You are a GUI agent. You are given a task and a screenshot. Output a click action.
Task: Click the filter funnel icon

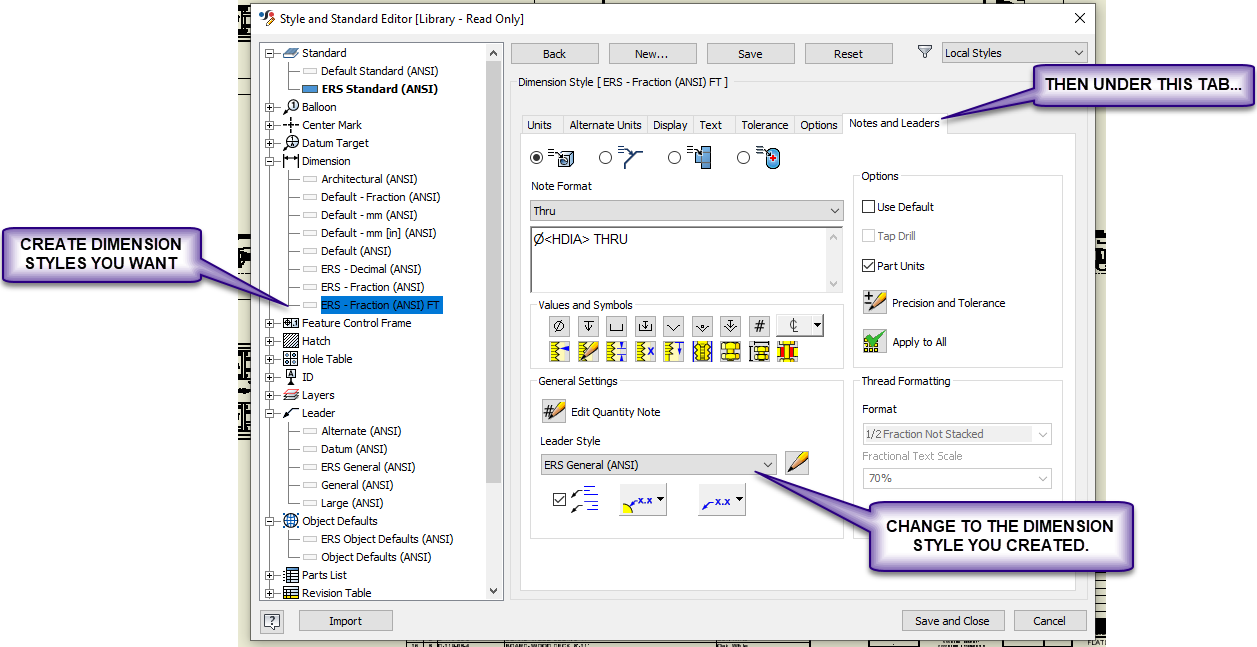[x=925, y=52]
